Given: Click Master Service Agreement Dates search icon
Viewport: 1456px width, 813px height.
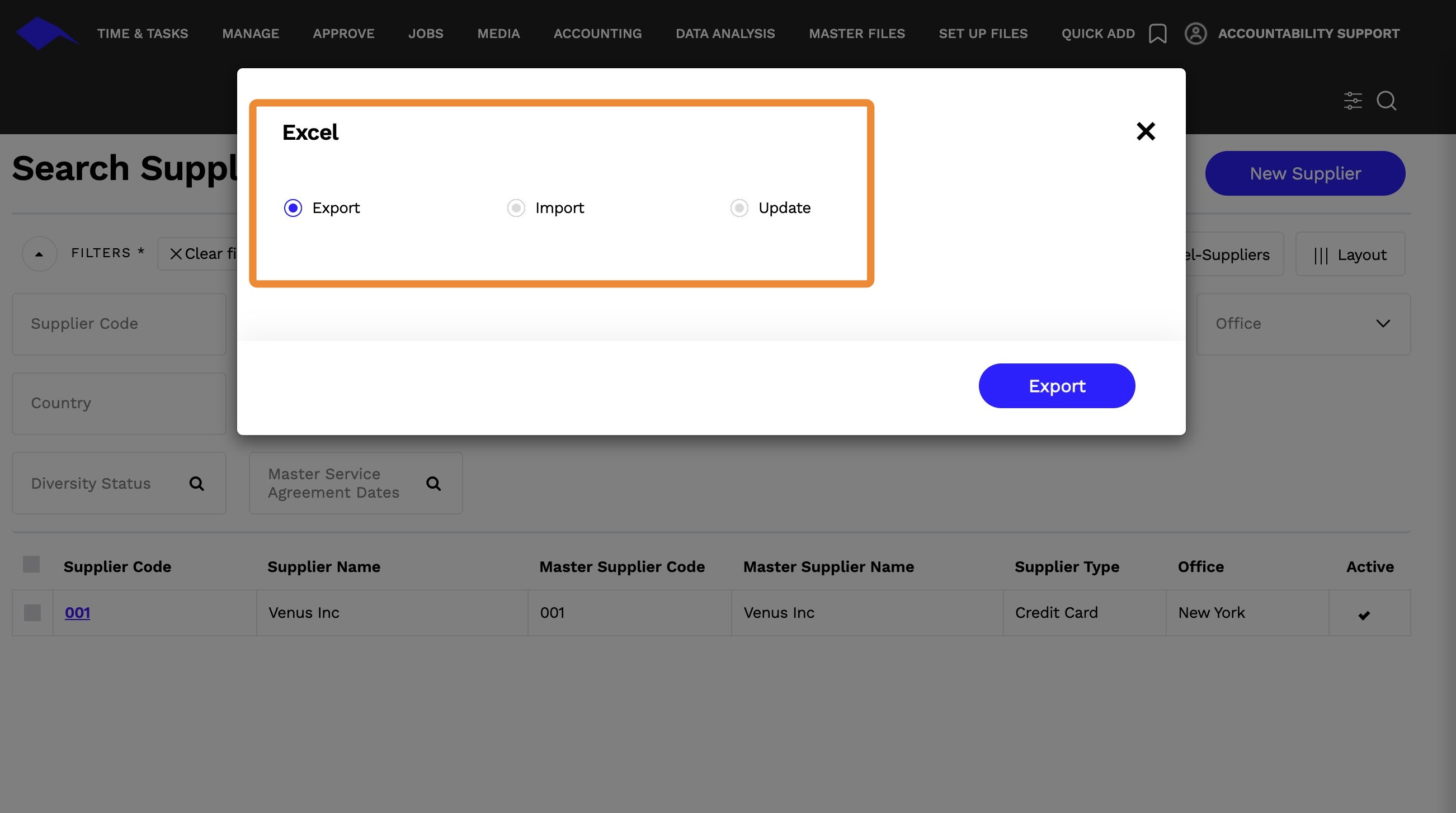Looking at the screenshot, I should (433, 484).
